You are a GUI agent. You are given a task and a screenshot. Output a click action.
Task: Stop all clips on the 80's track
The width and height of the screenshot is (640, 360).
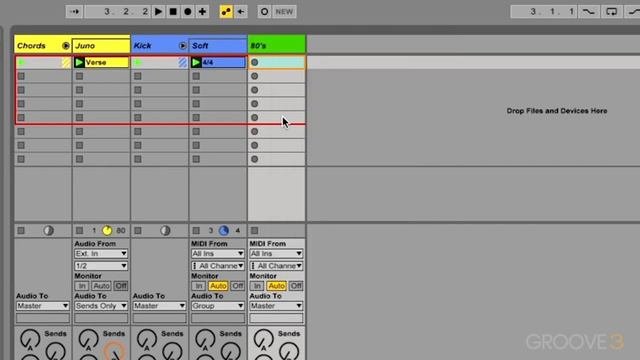pyautogui.click(x=255, y=231)
